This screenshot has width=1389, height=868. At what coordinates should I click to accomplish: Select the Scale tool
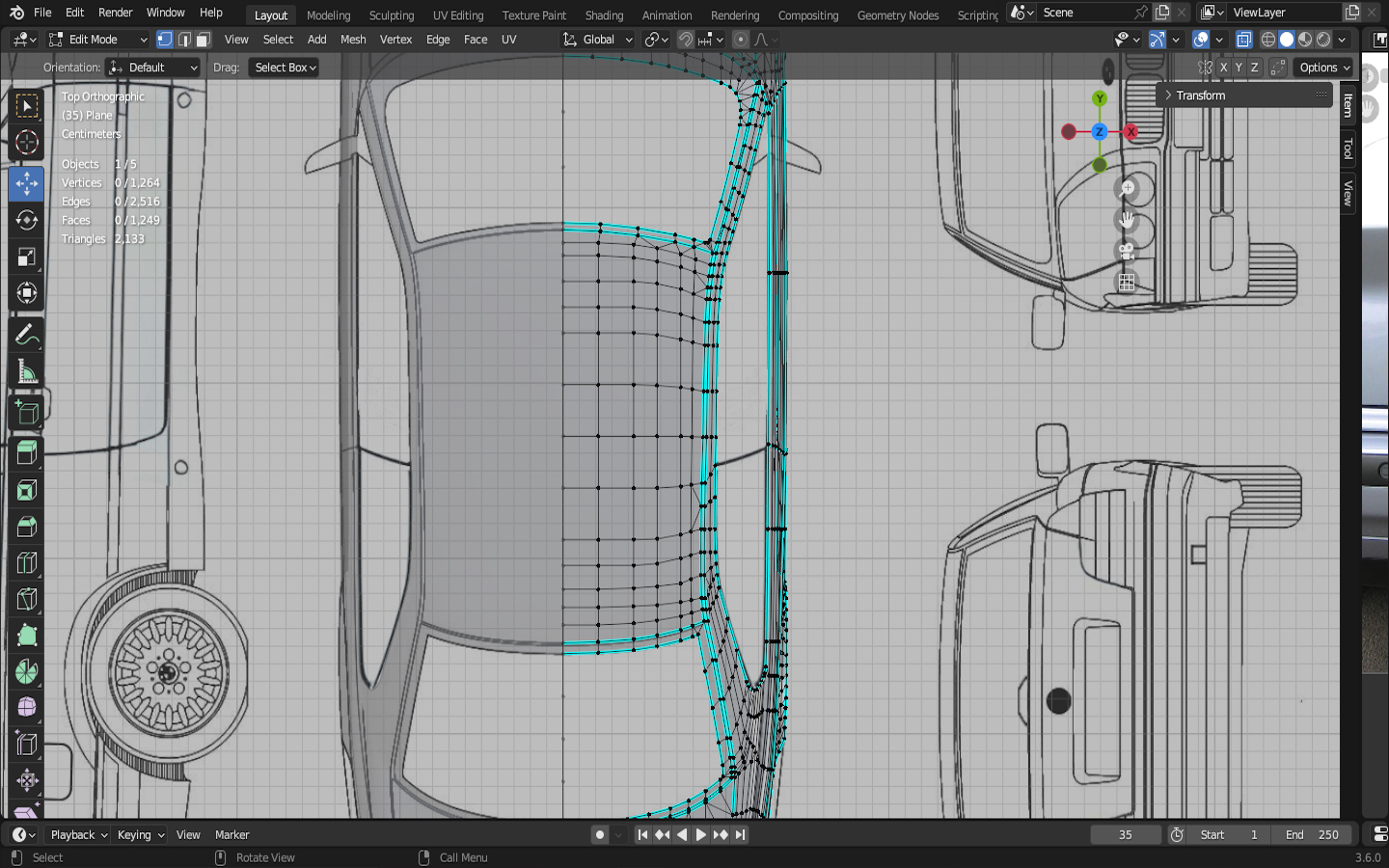point(26,257)
